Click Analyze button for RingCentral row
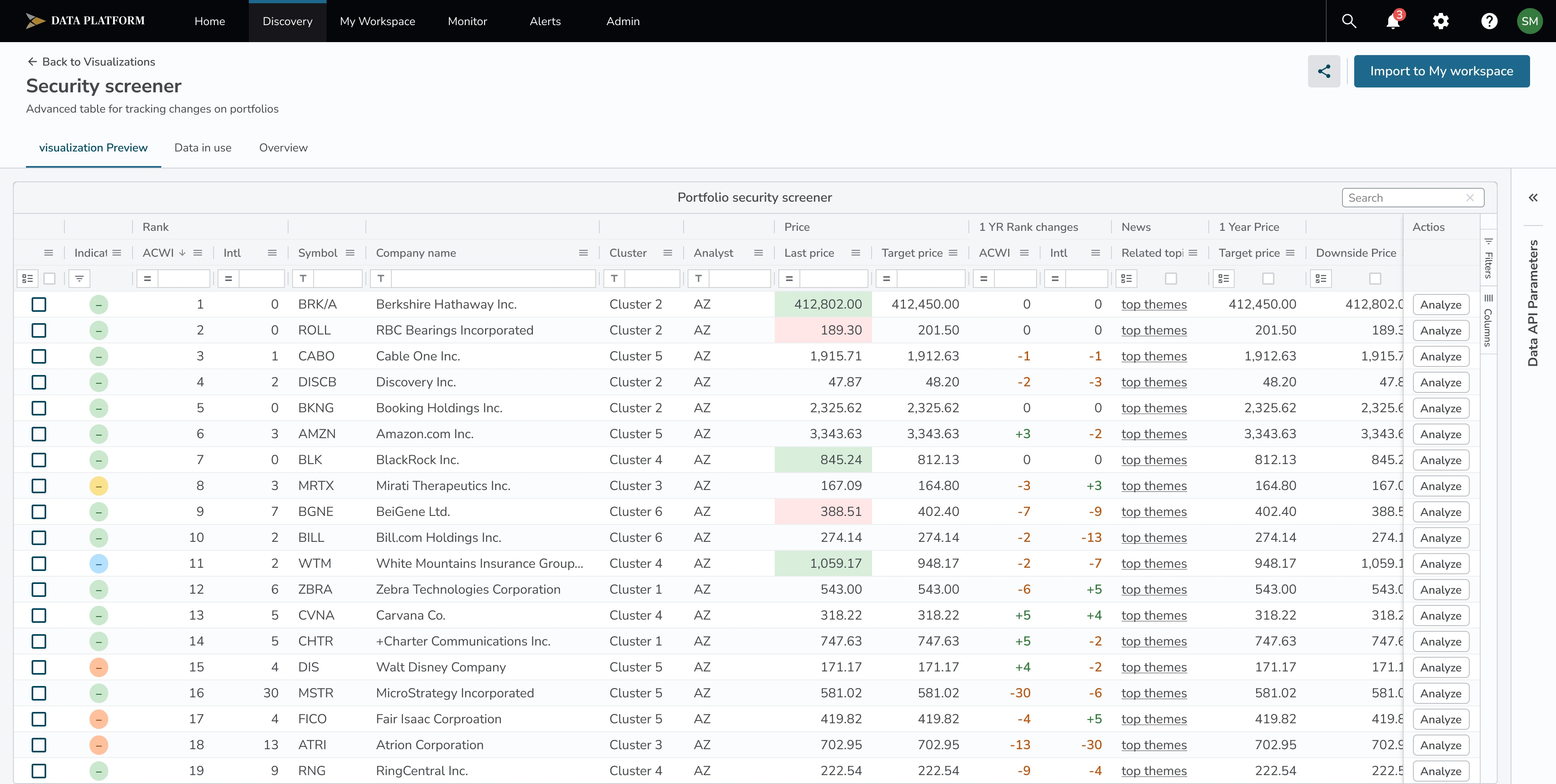The width and height of the screenshot is (1556, 784). point(1441,771)
